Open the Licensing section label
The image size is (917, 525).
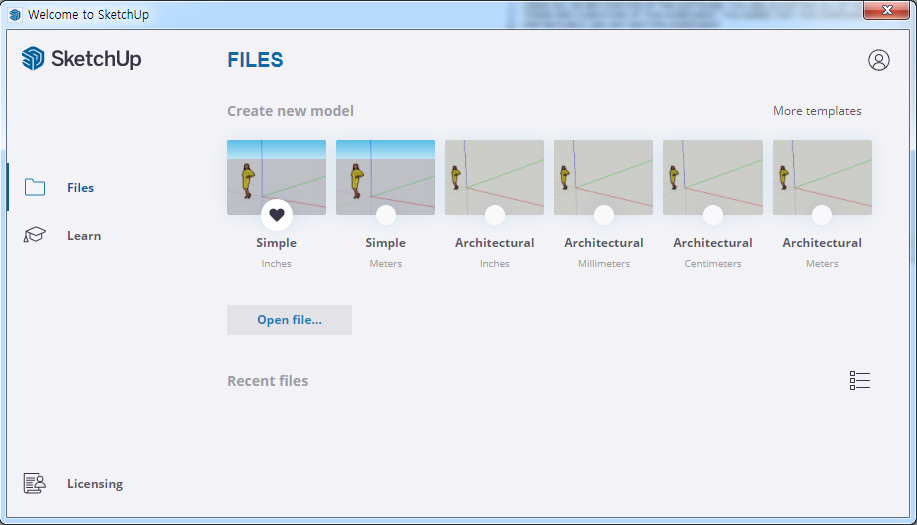tap(95, 484)
